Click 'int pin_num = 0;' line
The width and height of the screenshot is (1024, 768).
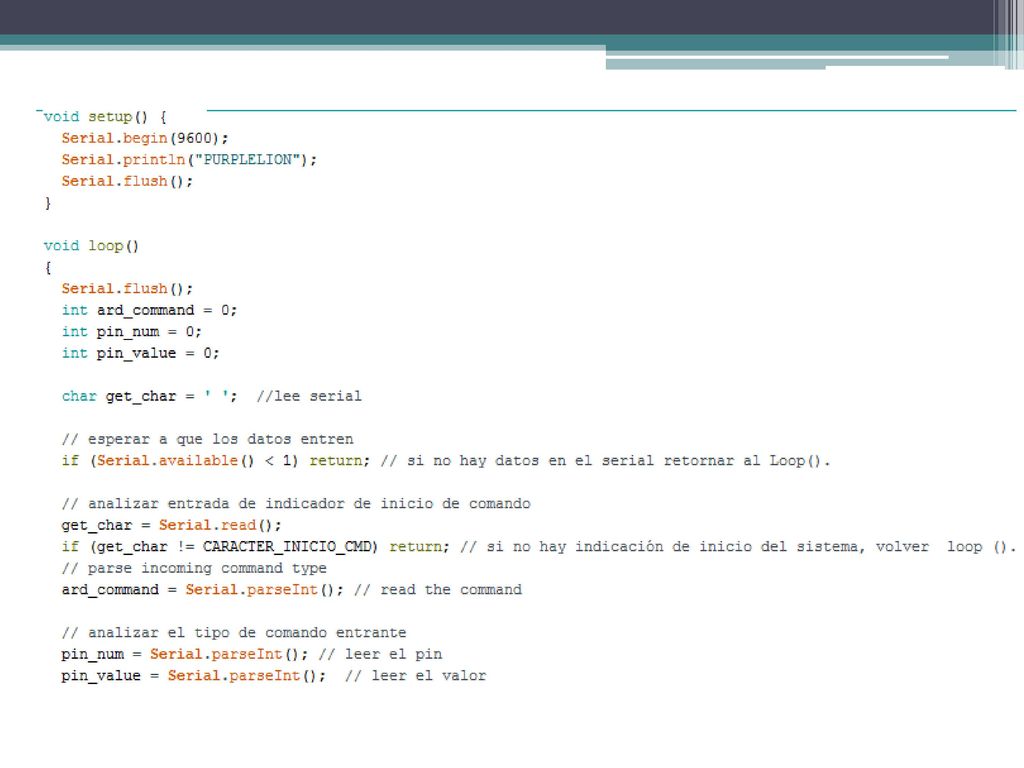pyautogui.click(x=131, y=332)
